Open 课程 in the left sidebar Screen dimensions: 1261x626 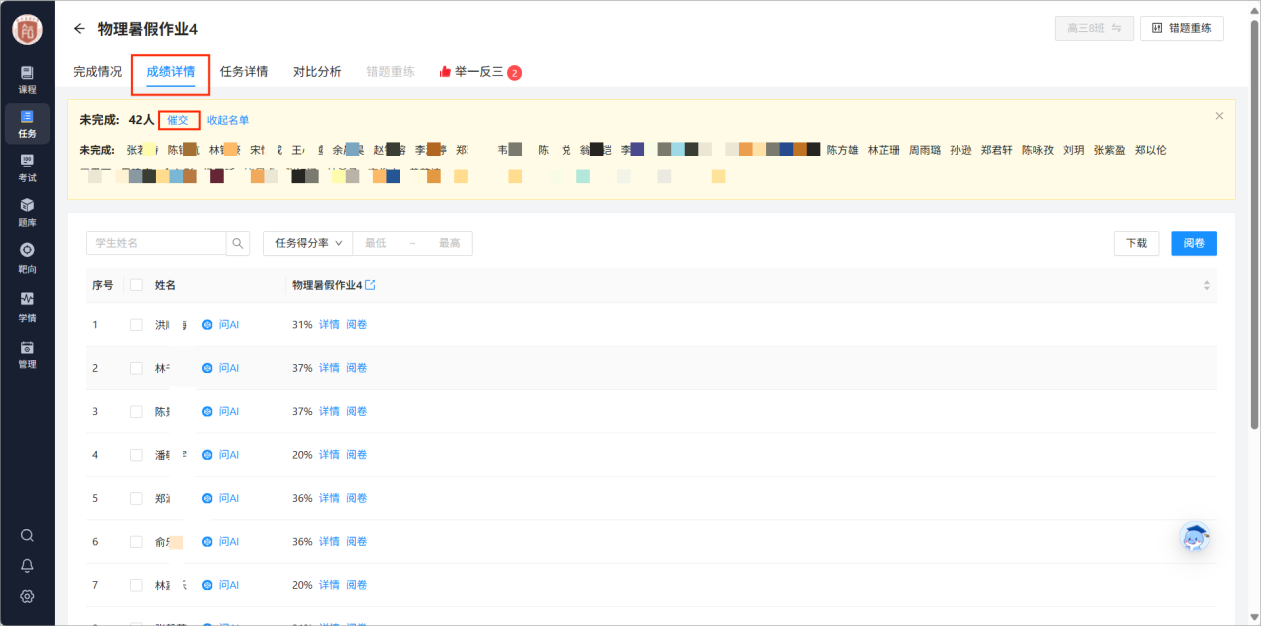27,79
